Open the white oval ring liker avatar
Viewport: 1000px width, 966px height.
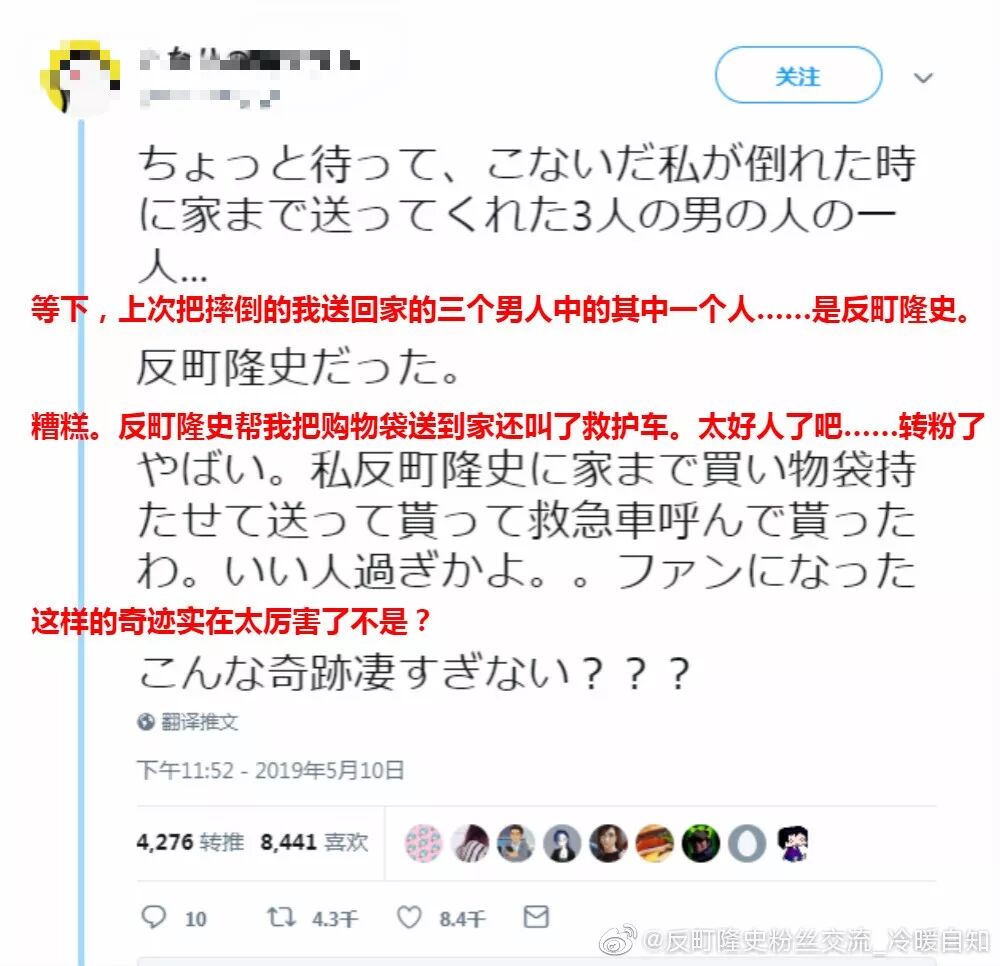pos(747,843)
